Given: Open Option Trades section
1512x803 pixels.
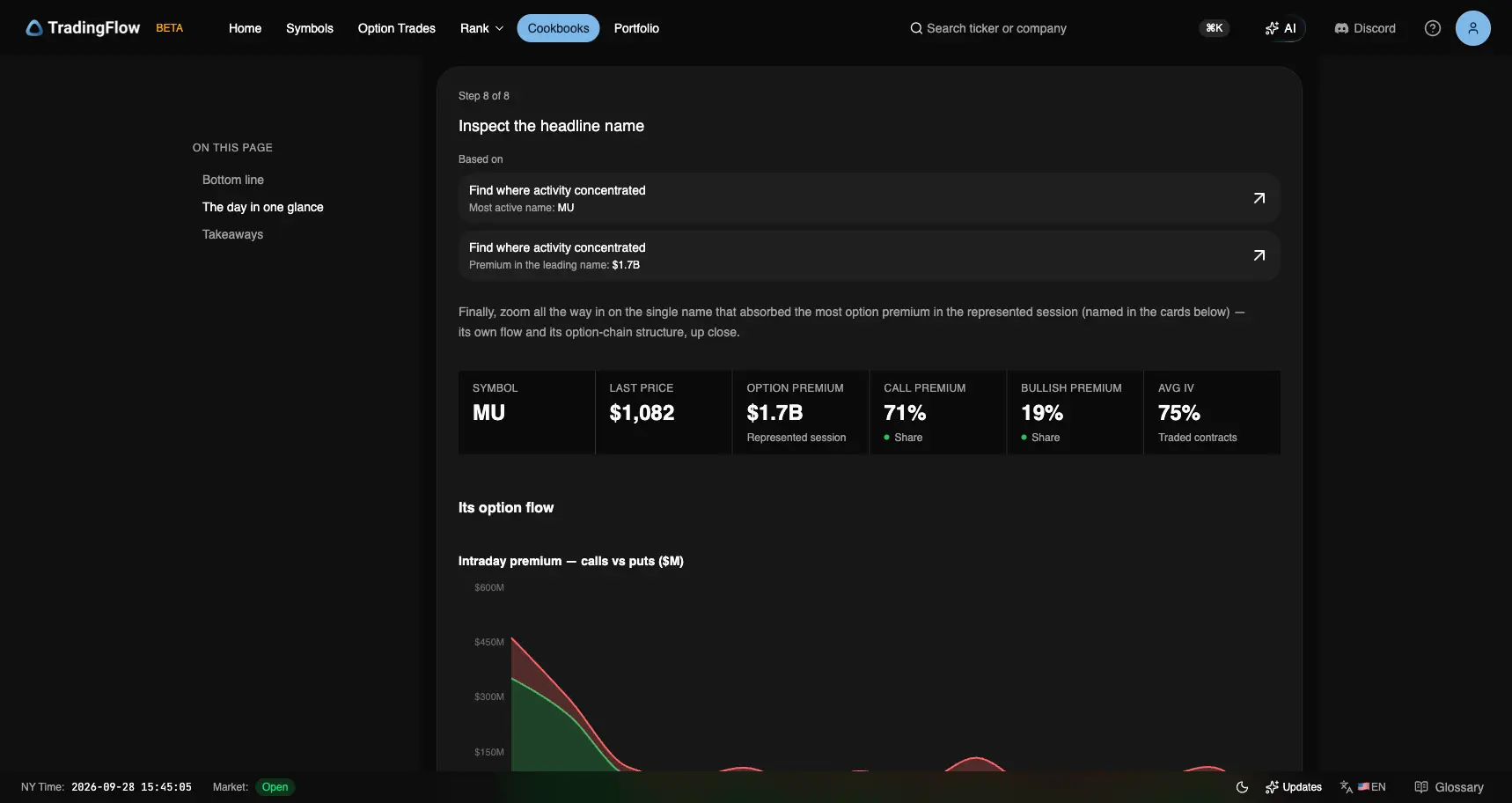Looking at the screenshot, I should coord(397,28).
